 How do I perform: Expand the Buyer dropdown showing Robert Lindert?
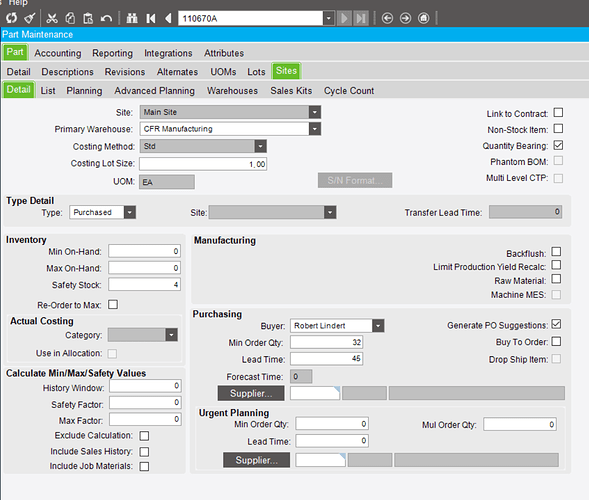[378, 326]
